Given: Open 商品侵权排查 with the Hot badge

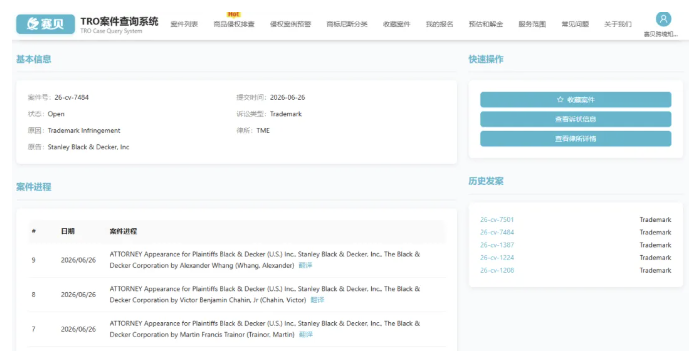Looking at the screenshot, I should [234, 24].
